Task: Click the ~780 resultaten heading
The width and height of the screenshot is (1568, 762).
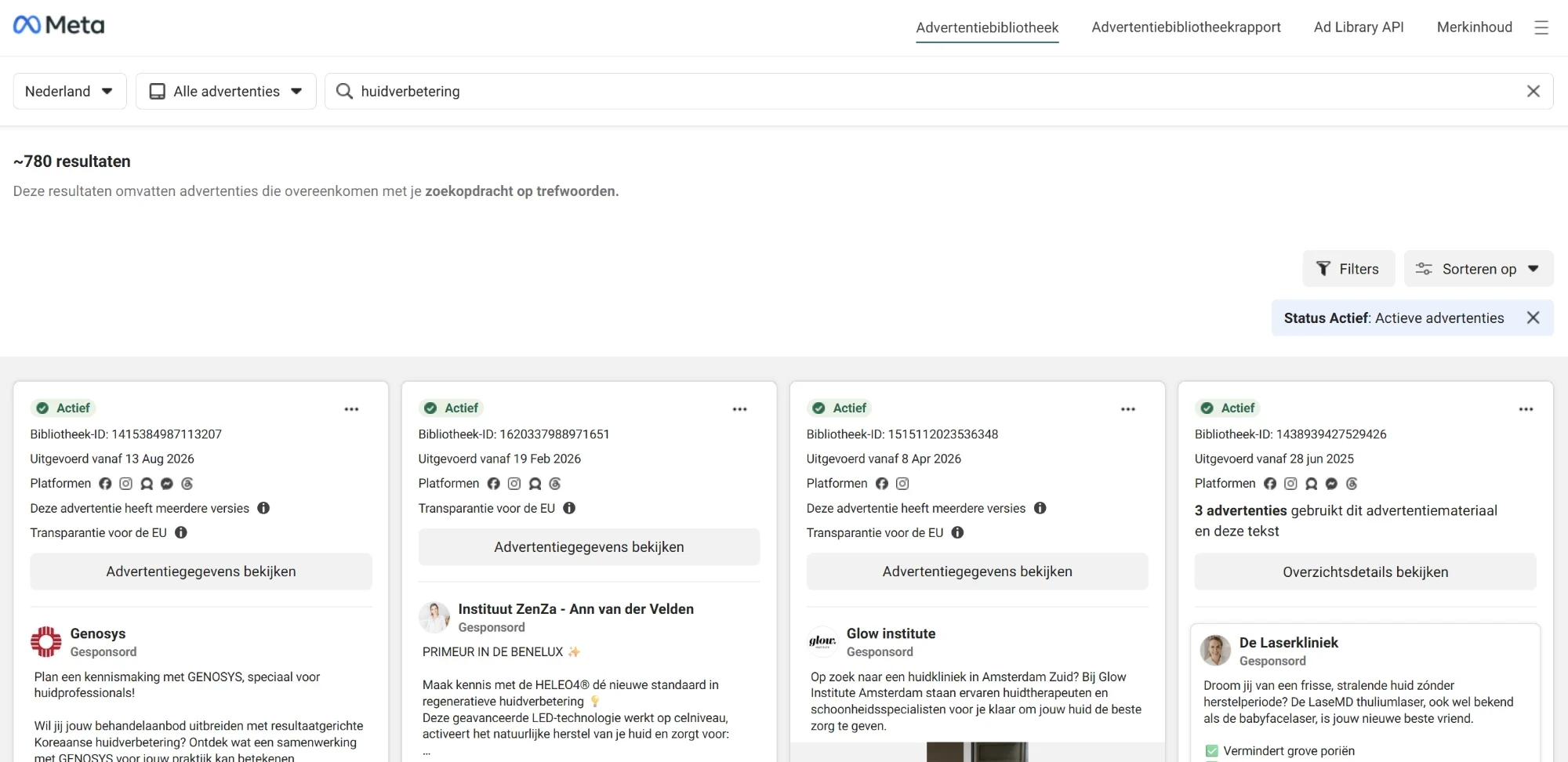Action: click(x=72, y=161)
